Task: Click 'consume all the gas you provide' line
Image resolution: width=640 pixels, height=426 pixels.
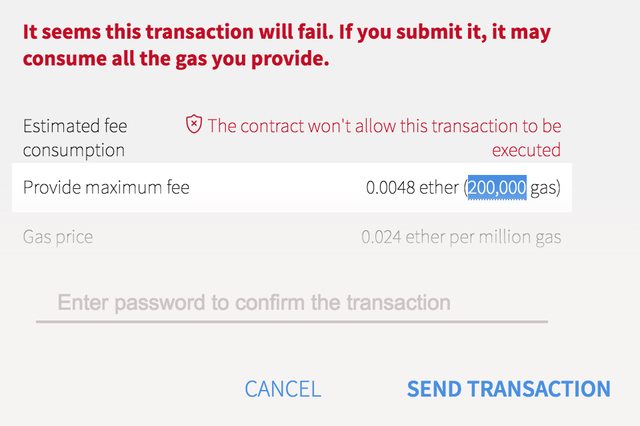Action: 176,58
